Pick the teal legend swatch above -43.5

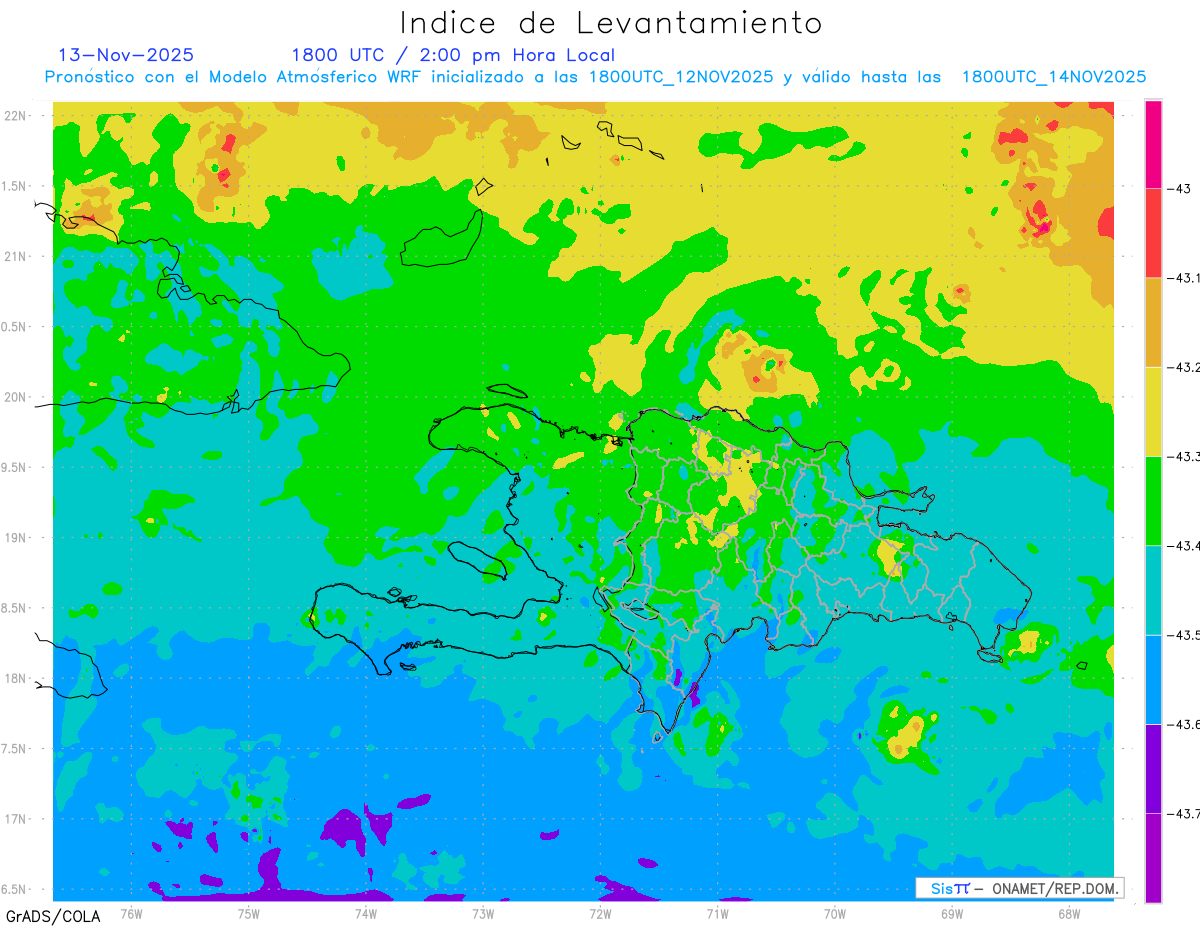click(1153, 590)
